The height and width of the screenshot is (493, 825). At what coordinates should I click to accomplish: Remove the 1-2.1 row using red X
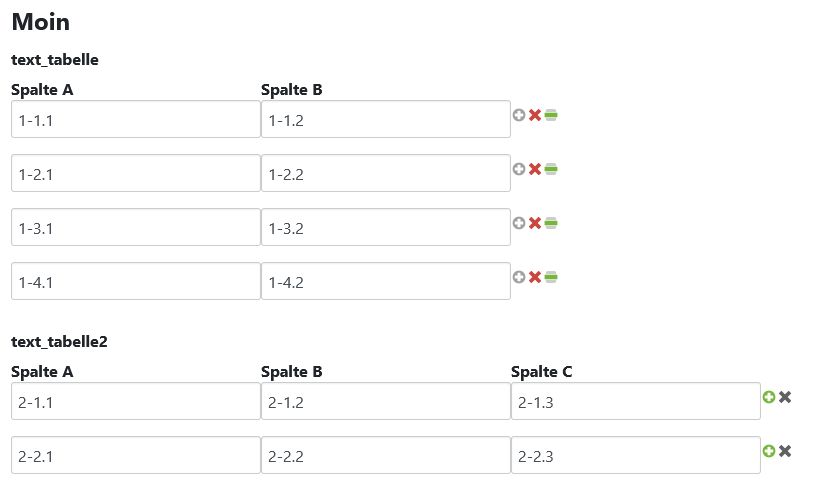[x=535, y=169]
